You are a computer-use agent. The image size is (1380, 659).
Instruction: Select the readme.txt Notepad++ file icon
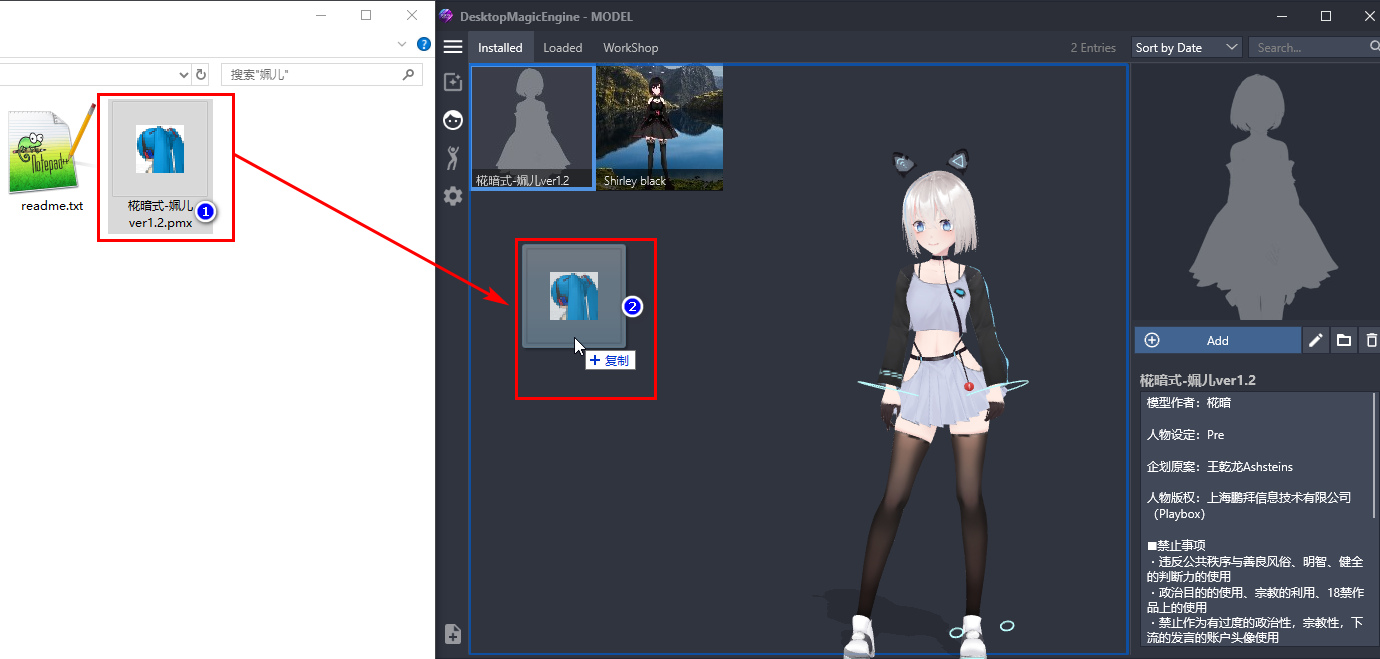(x=50, y=150)
